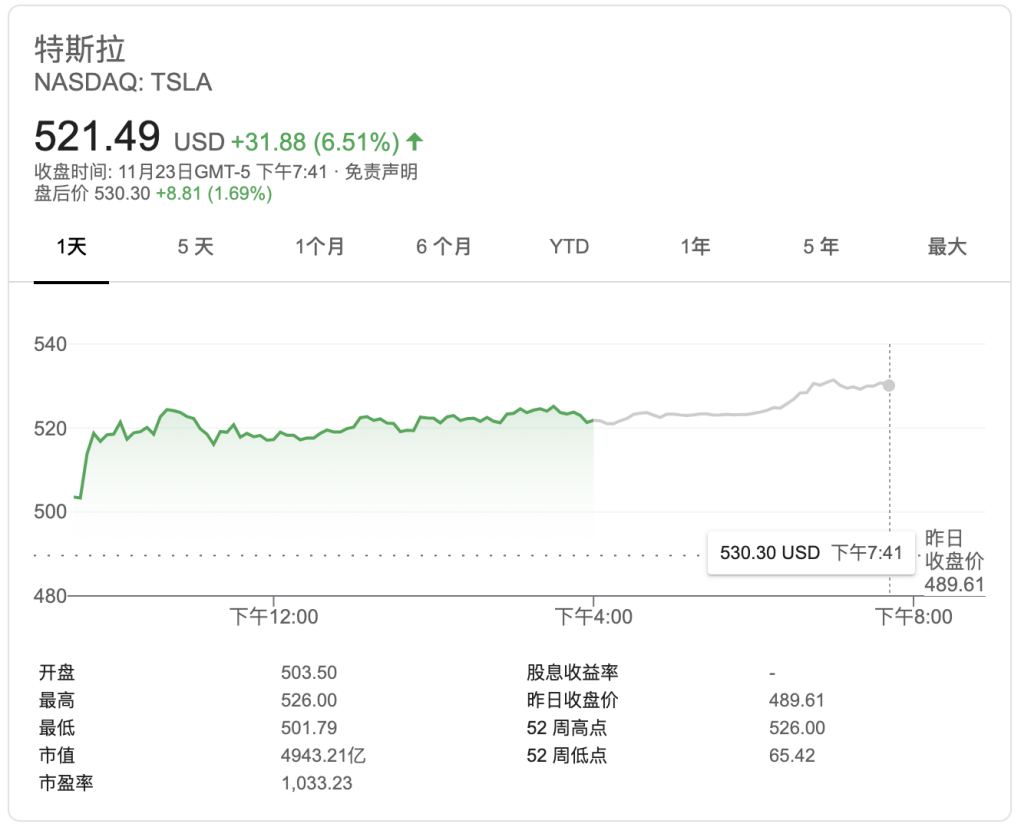
Task: Switch to the 1年 range tab
Action: pos(695,247)
